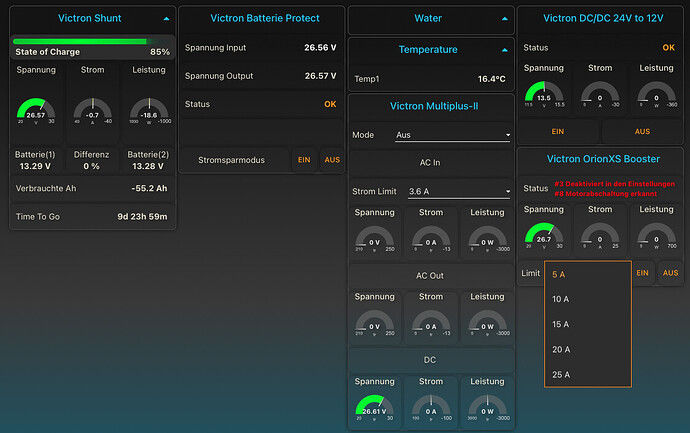The height and width of the screenshot is (433, 690).
Task: Click the OrionXS Strom gauge
Action: (x=600, y=236)
